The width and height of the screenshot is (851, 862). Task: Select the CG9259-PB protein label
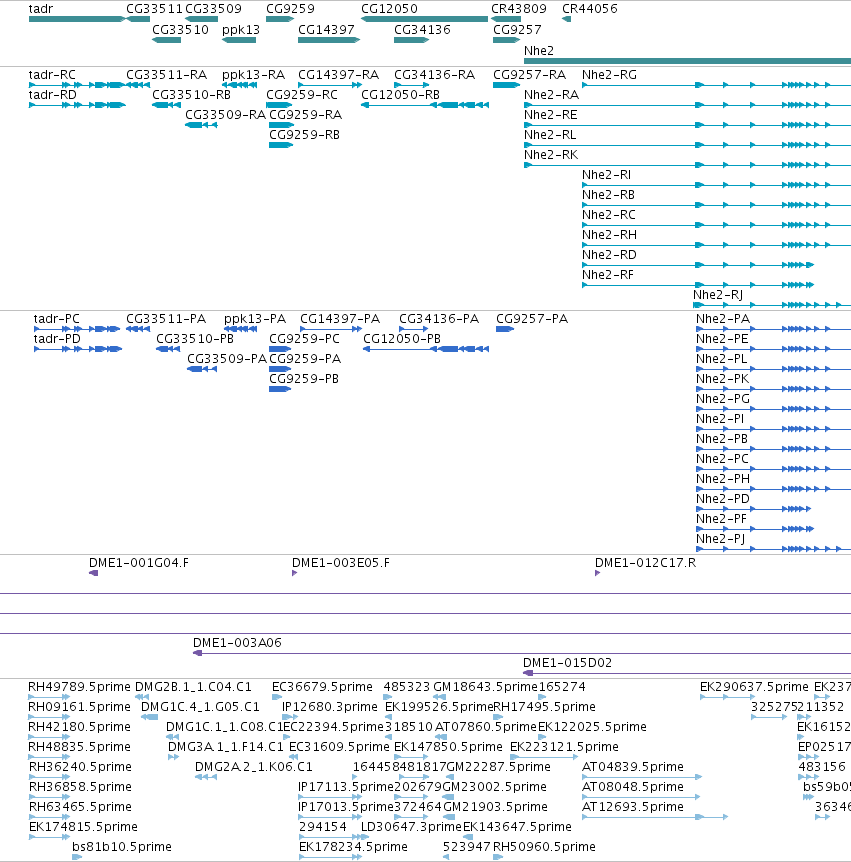pyautogui.click(x=304, y=379)
